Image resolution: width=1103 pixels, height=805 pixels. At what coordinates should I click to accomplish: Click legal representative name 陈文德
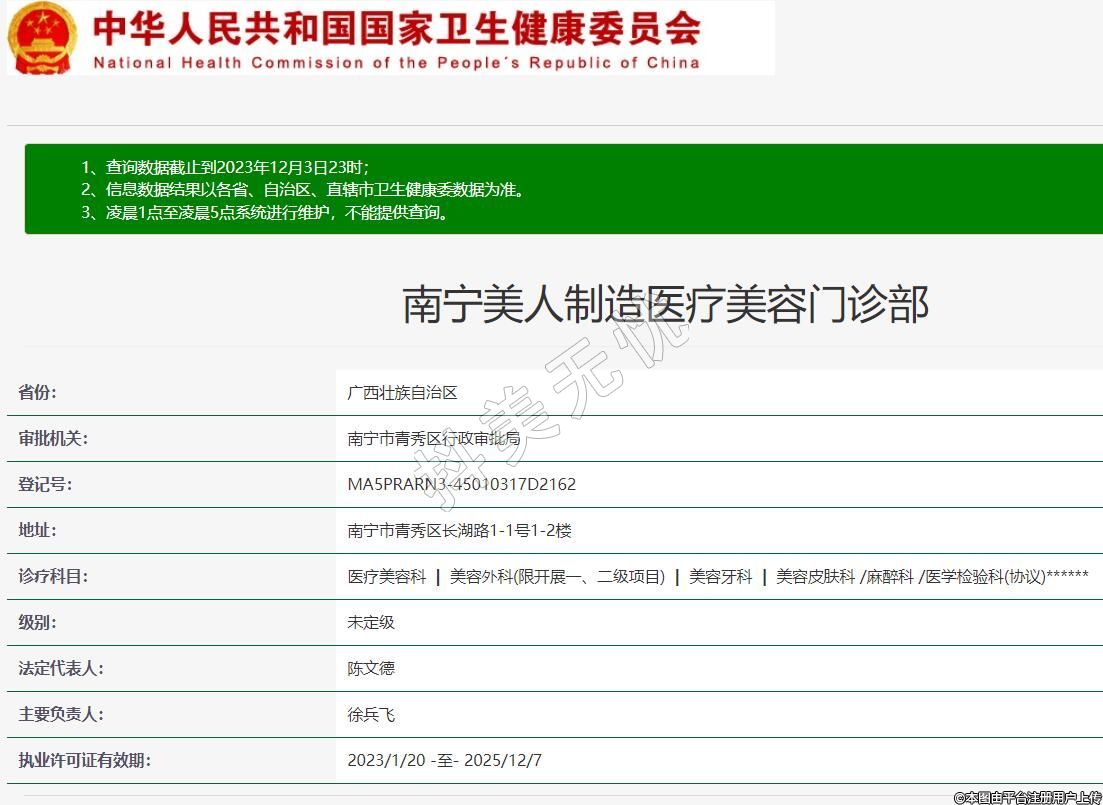(x=371, y=668)
